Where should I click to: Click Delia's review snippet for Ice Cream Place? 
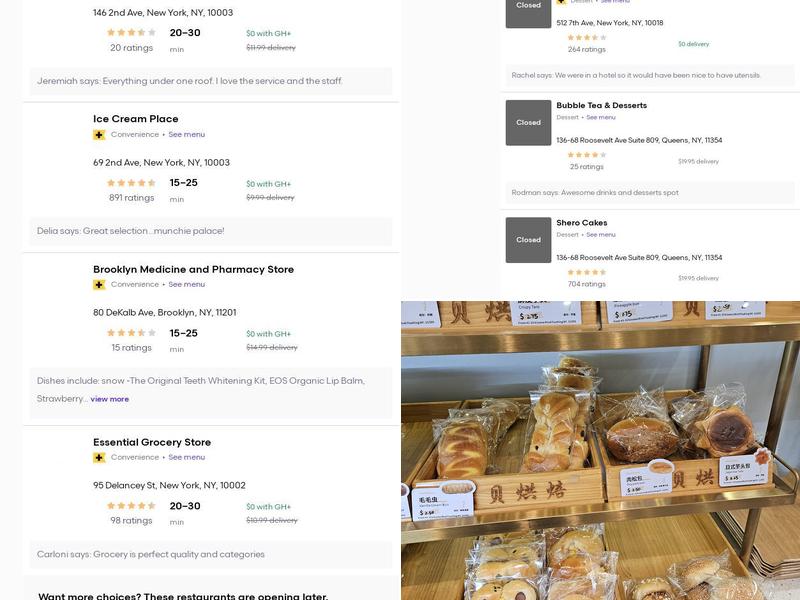131,231
